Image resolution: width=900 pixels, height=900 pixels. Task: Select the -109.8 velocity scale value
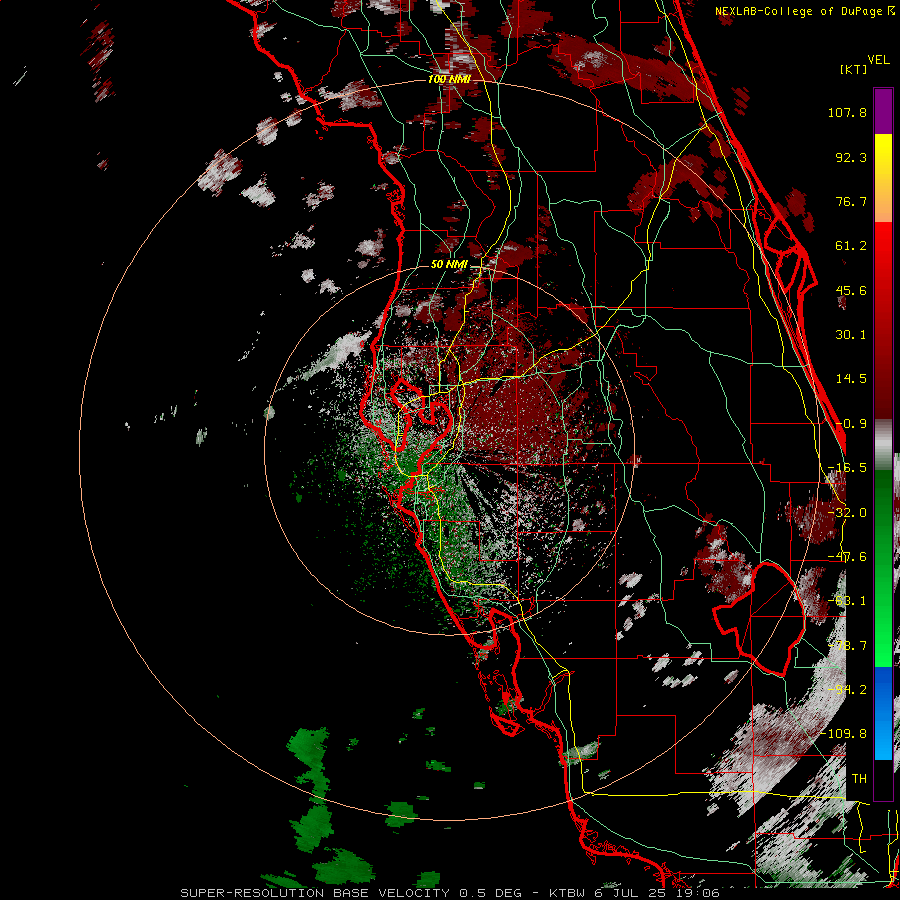(844, 734)
